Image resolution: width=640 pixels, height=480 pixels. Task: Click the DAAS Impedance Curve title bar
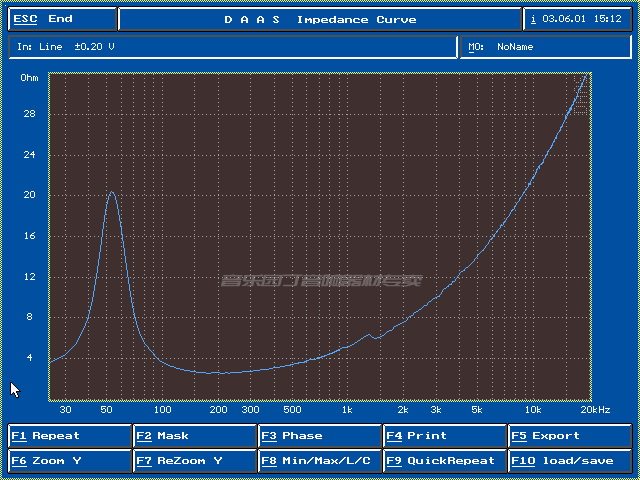[320, 19]
